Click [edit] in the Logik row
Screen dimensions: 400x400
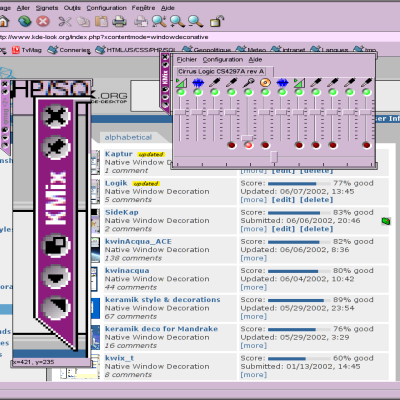[x=283, y=200]
